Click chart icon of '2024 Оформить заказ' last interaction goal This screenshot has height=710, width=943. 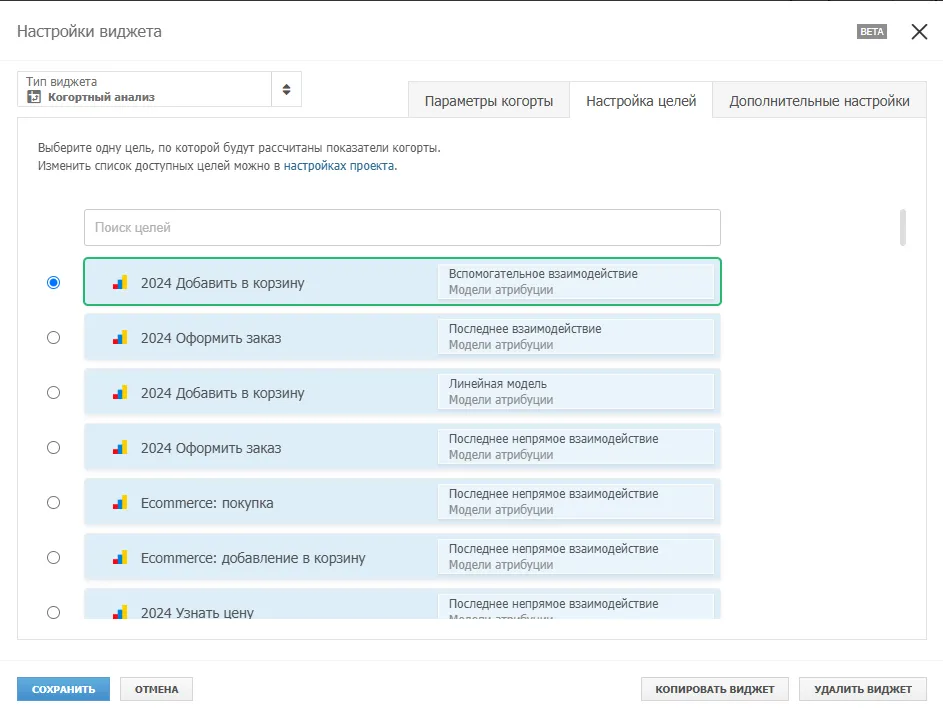pos(120,338)
